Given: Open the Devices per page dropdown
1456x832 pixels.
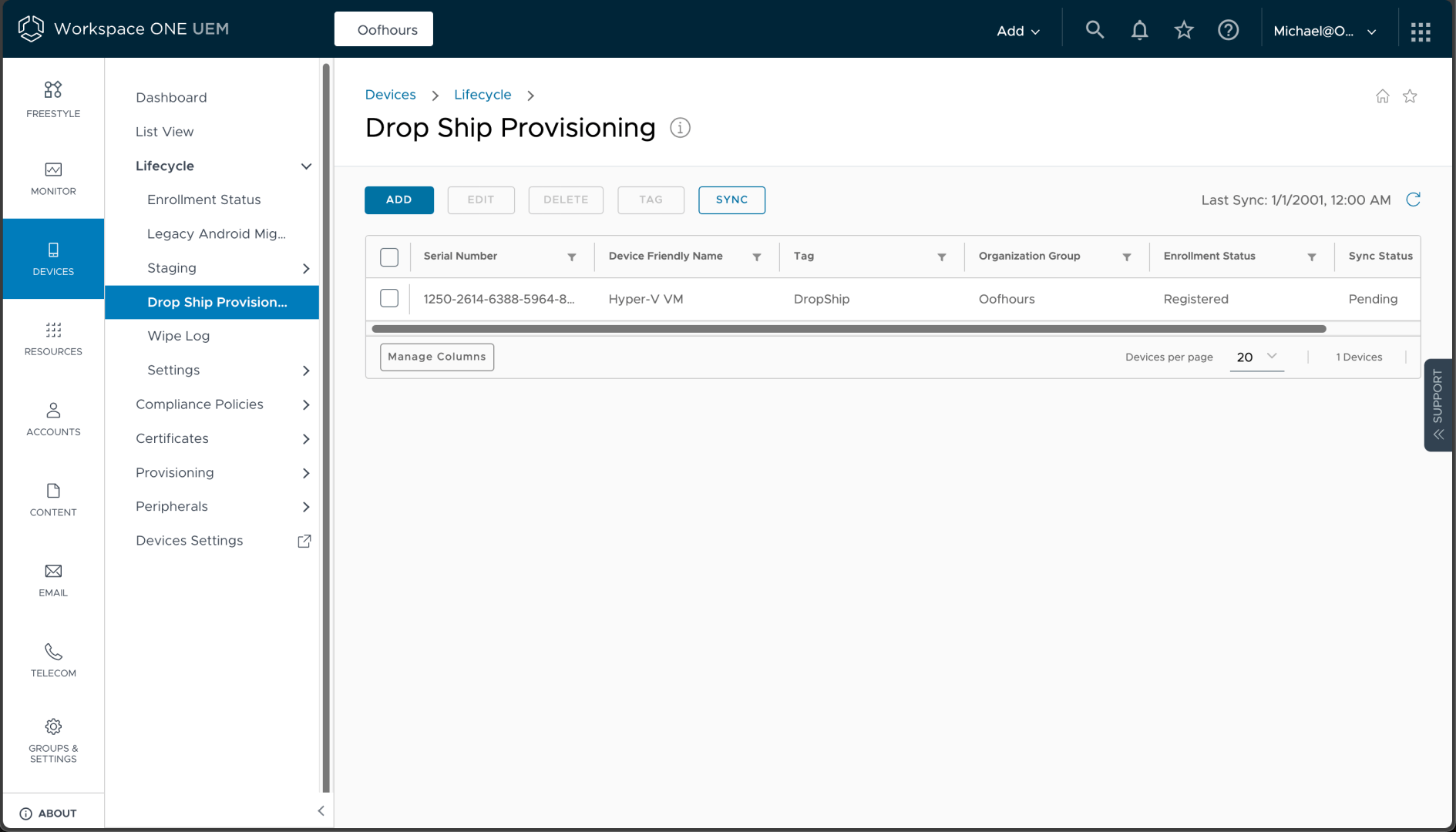Looking at the screenshot, I should tap(1256, 357).
